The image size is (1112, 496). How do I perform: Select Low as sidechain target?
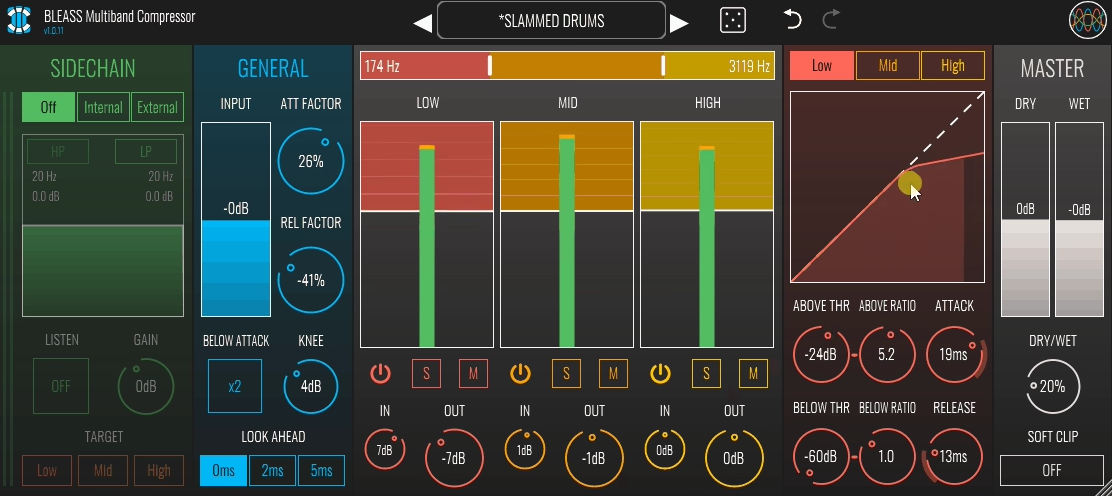pos(47,470)
